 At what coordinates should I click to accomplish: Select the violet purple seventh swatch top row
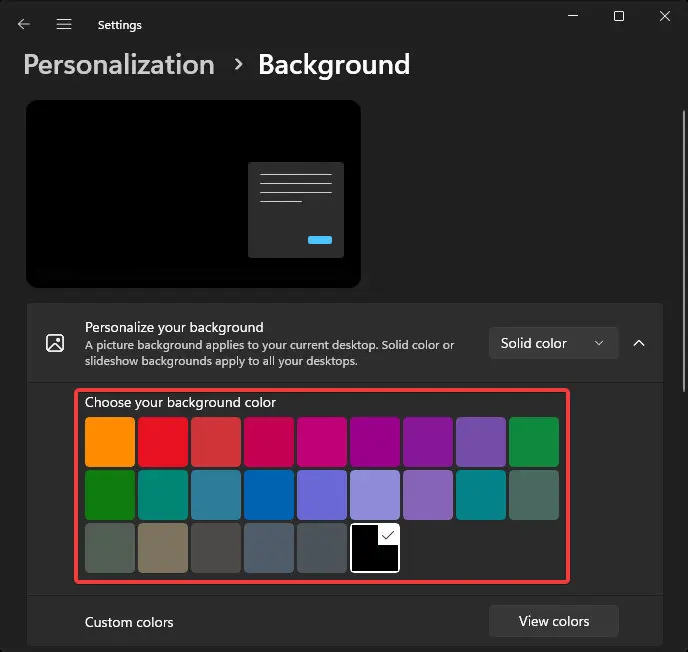click(428, 442)
